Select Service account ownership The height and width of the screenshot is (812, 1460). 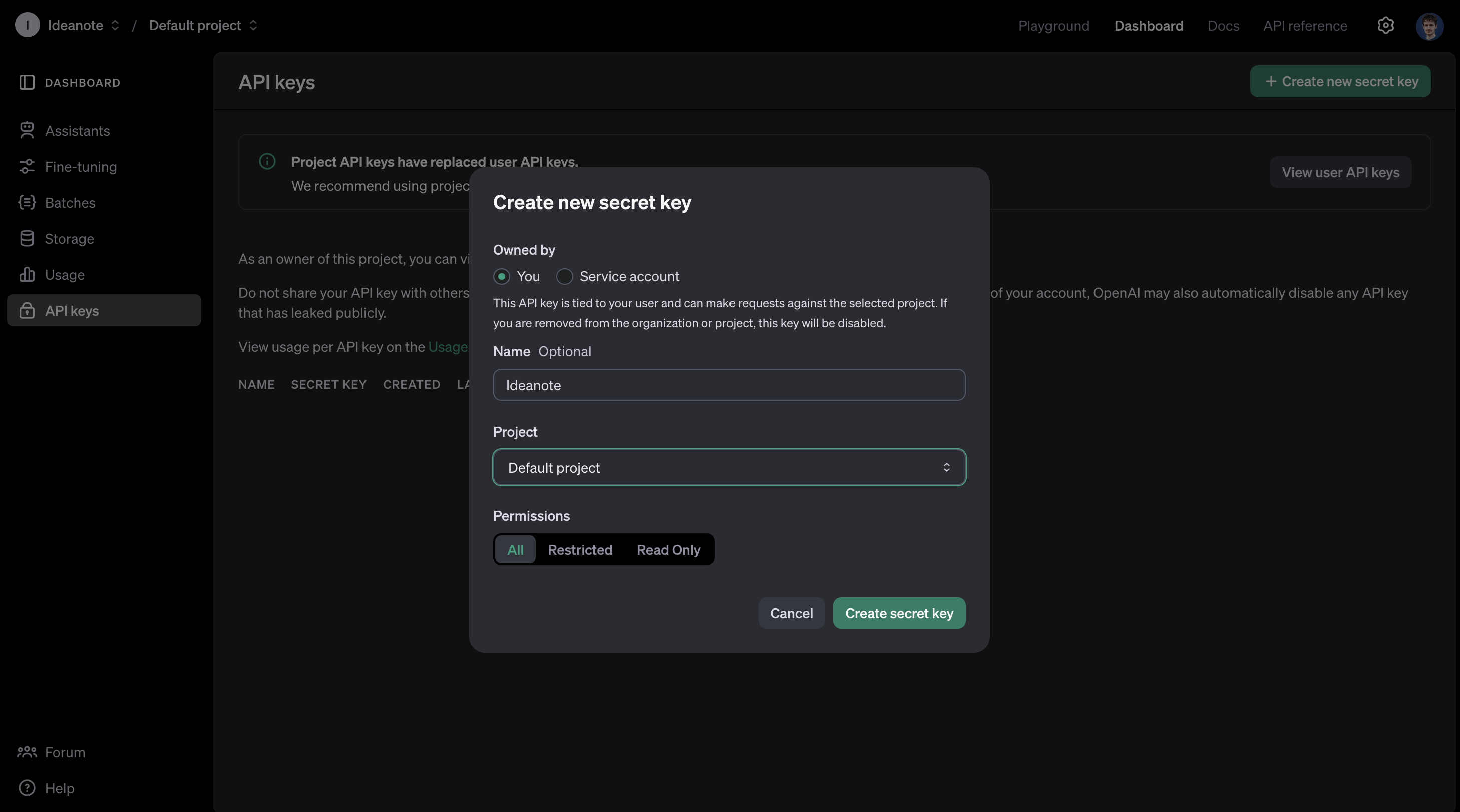564,276
